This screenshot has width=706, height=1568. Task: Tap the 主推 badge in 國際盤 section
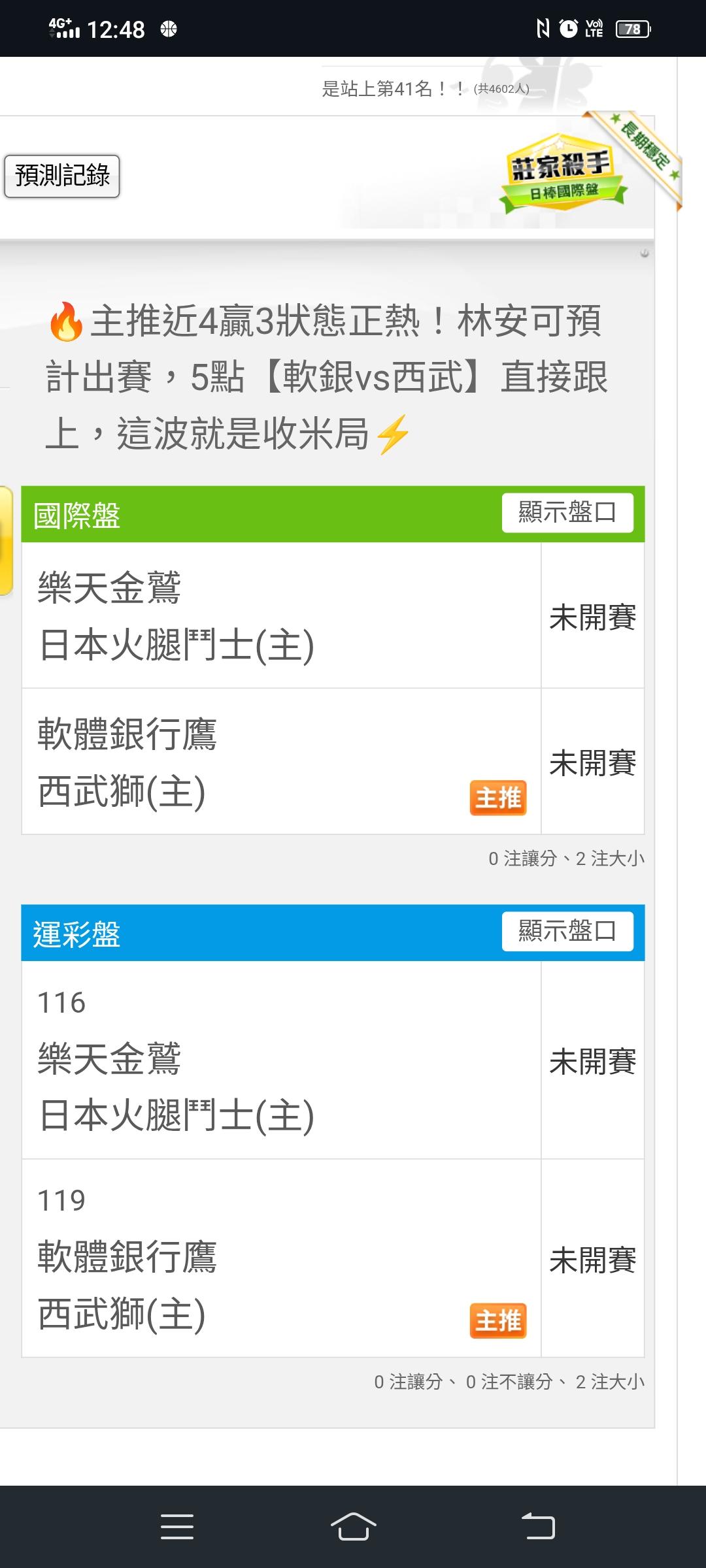point(497,798)
